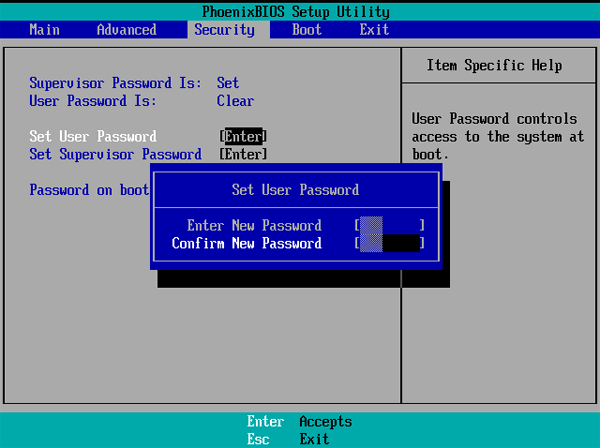Click Supervisor Password Is label
Screen dimensions: 600x448
coord(116,83)
